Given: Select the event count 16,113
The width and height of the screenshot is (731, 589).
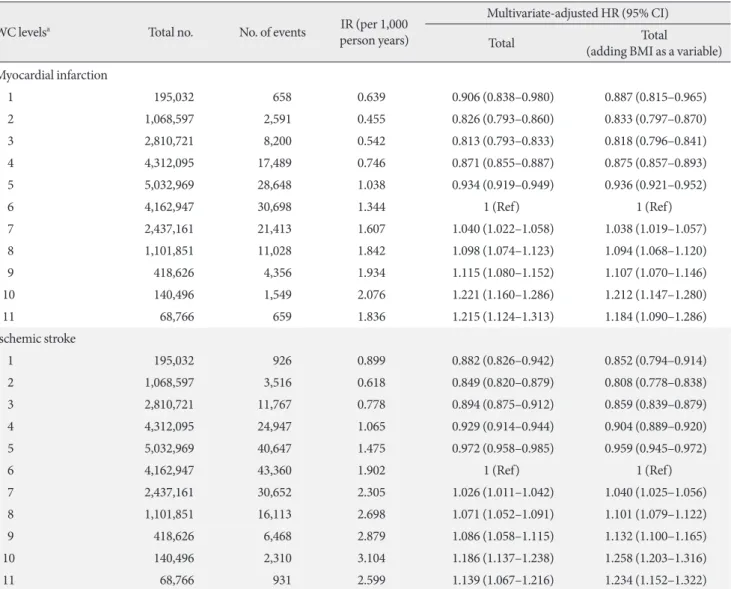Looking at the screenshot, I should click(x=275, y=514).
